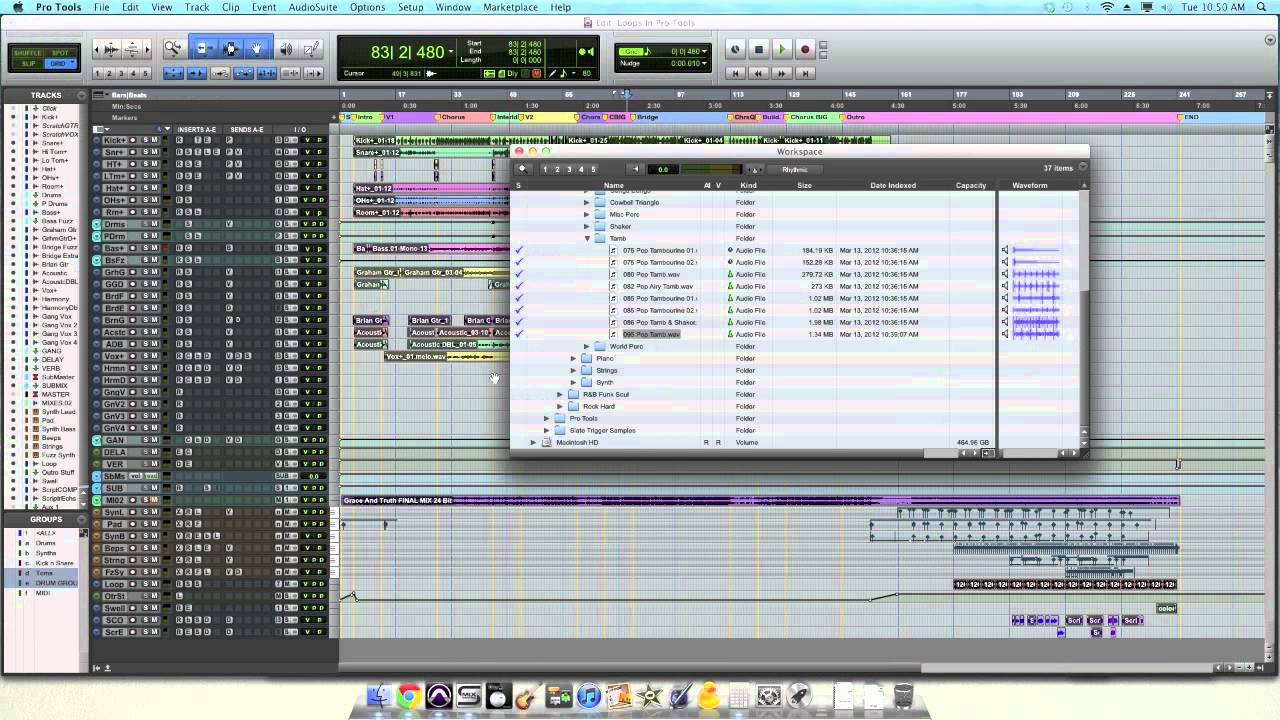This screenshot has height=720, width=1280.
Task: Expand the Macintosh HD volume
Action: pos(533,443)
